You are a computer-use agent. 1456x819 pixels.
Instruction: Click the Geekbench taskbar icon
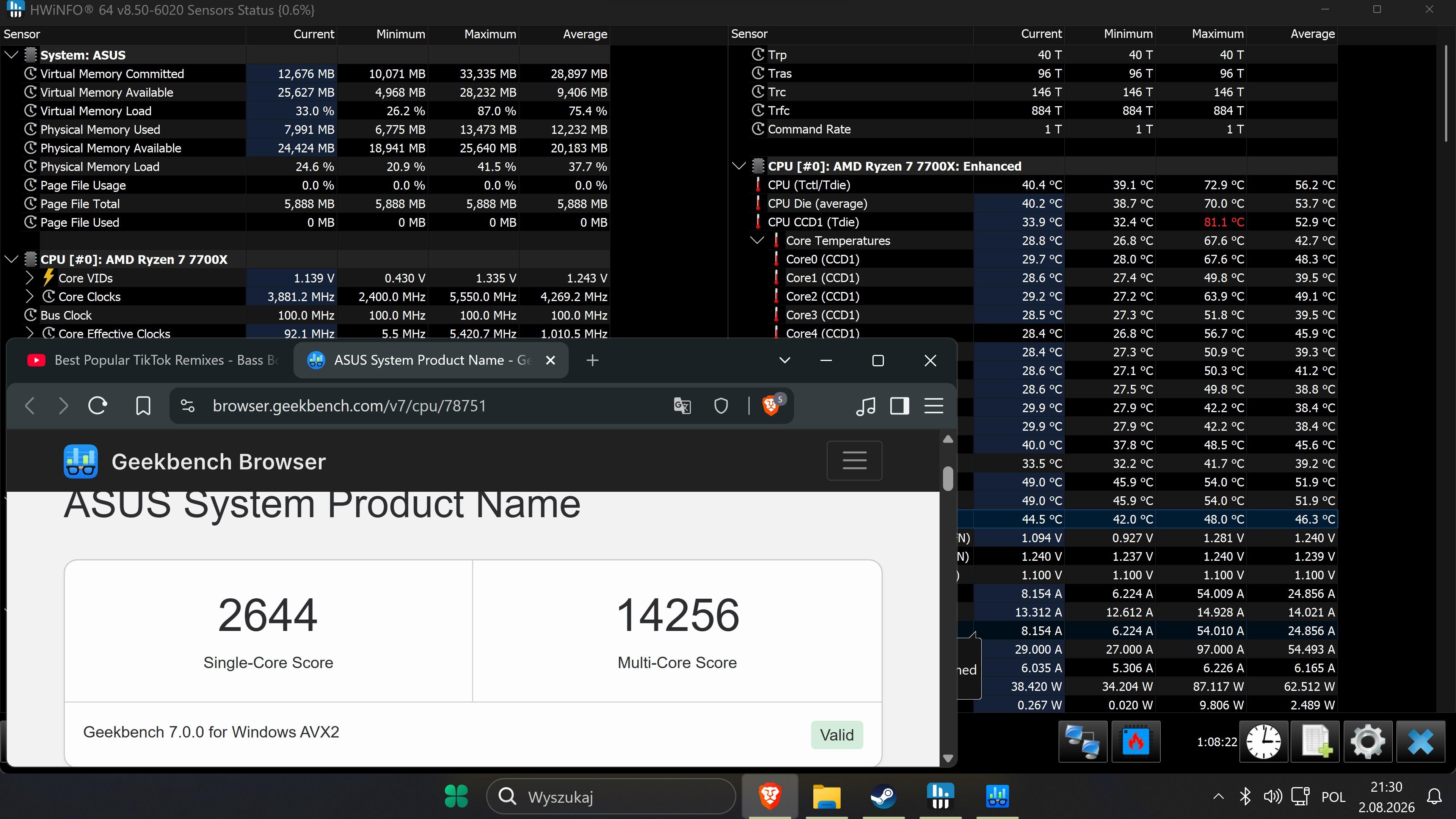[x=997, y=797]
